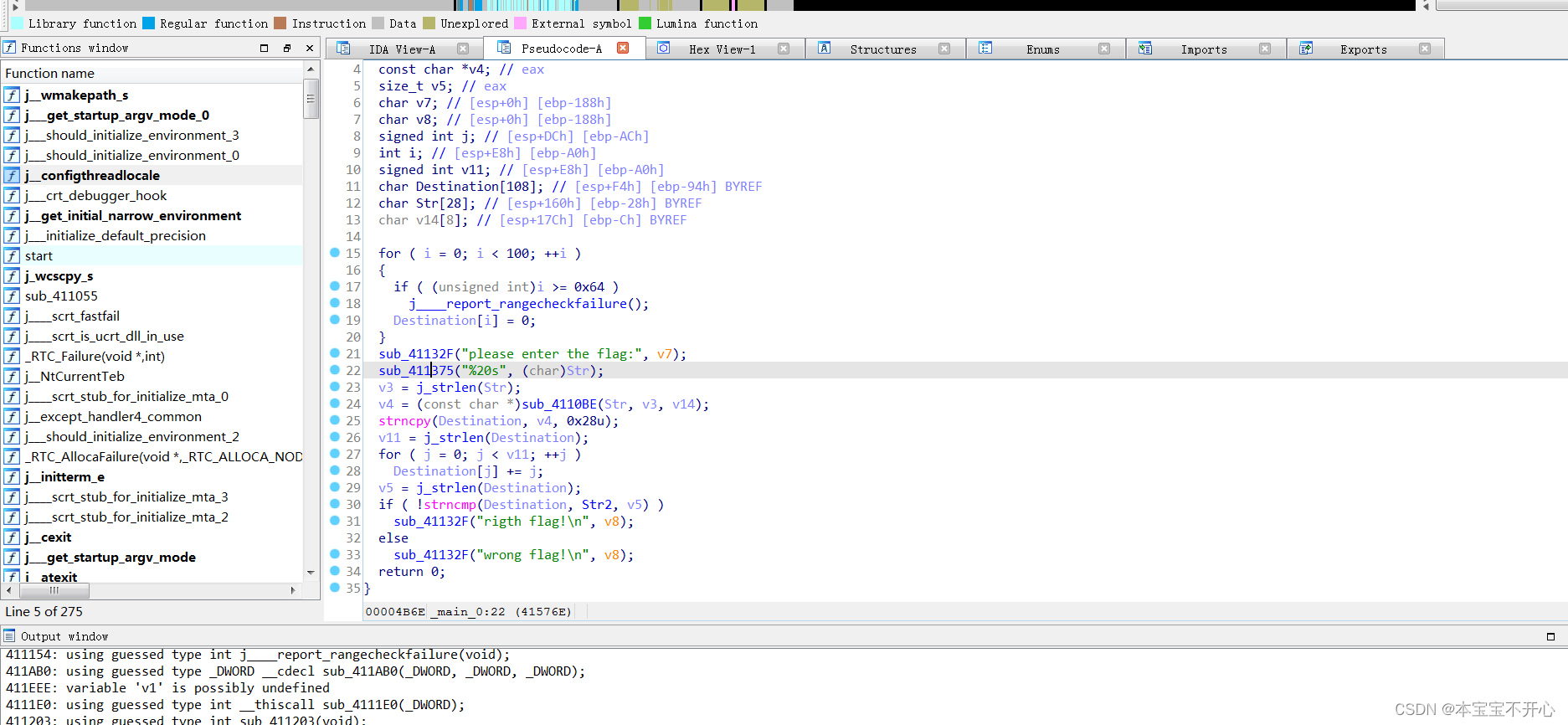Click Functions list horizontal scroll right arrow
1568x725 pixels.
(x=292, y=590)
